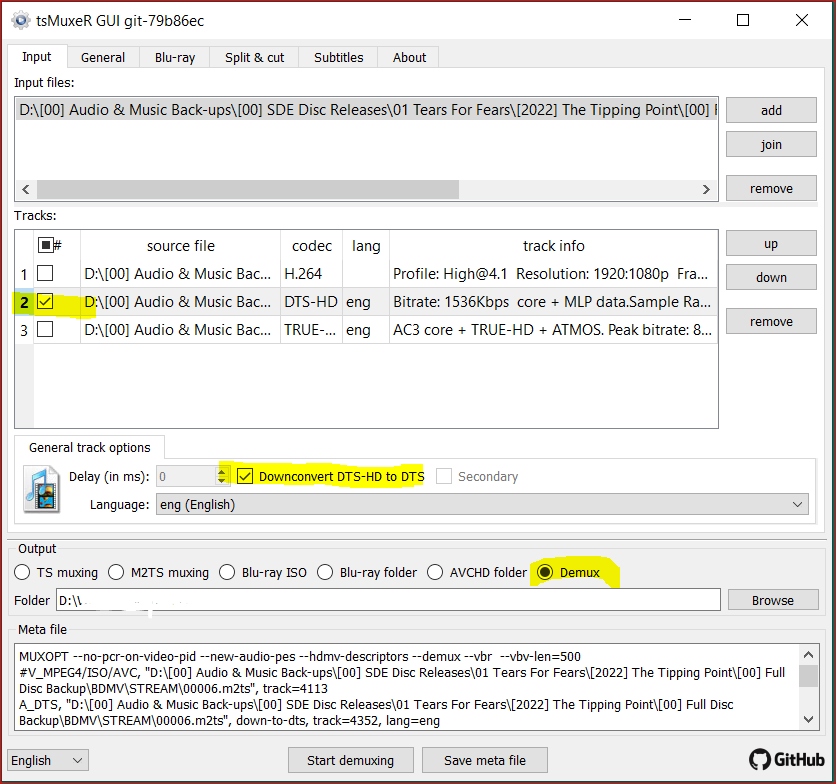Viewport: 836px width, 784px height.
Task: Click the tsMuxeR app icon in title bar
Action: pyautogui.click(x=21, y=20)
